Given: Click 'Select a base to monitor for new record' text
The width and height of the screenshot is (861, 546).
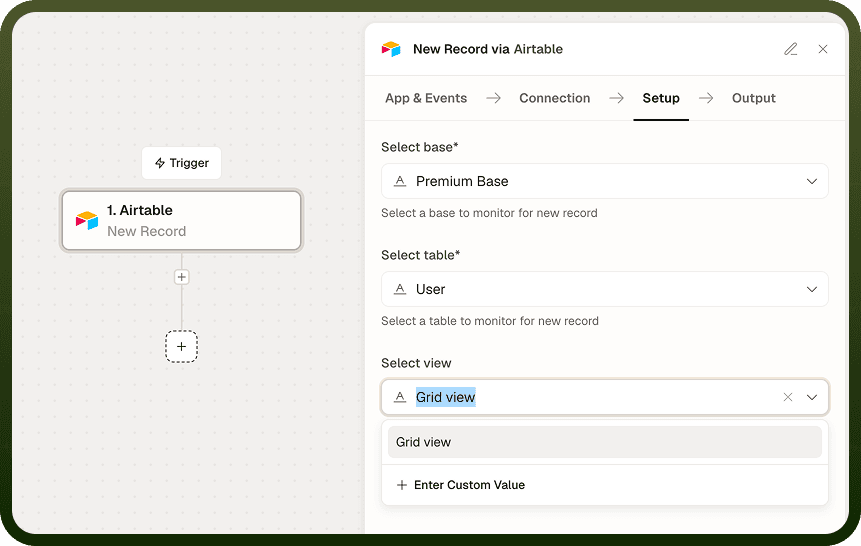Looking at the screenshot, I should pyautogui.click(x=489, y=213).
